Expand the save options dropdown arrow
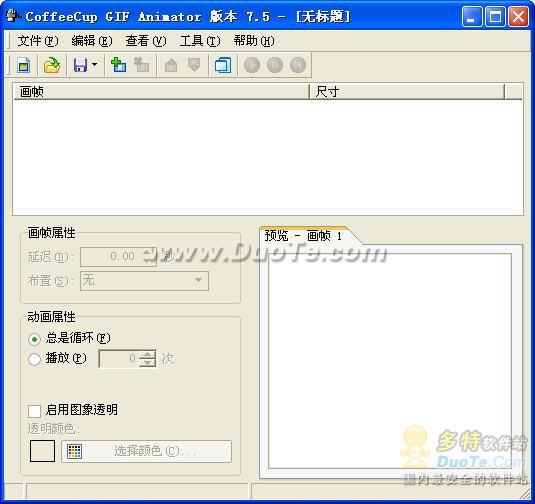Viewport: 535px width, 504px height. point(95,64)
